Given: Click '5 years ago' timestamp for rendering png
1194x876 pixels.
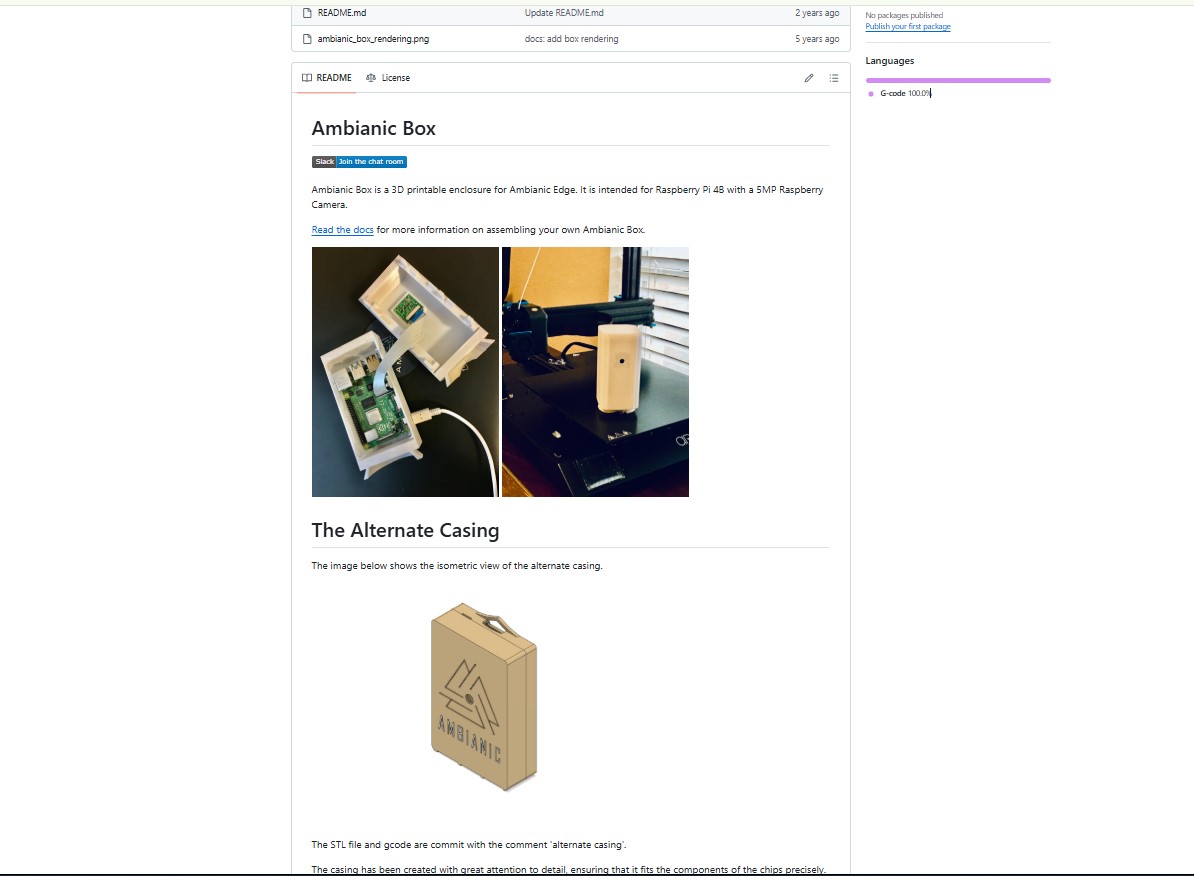Looking at the screenshot, I should (x=817, y=39).
